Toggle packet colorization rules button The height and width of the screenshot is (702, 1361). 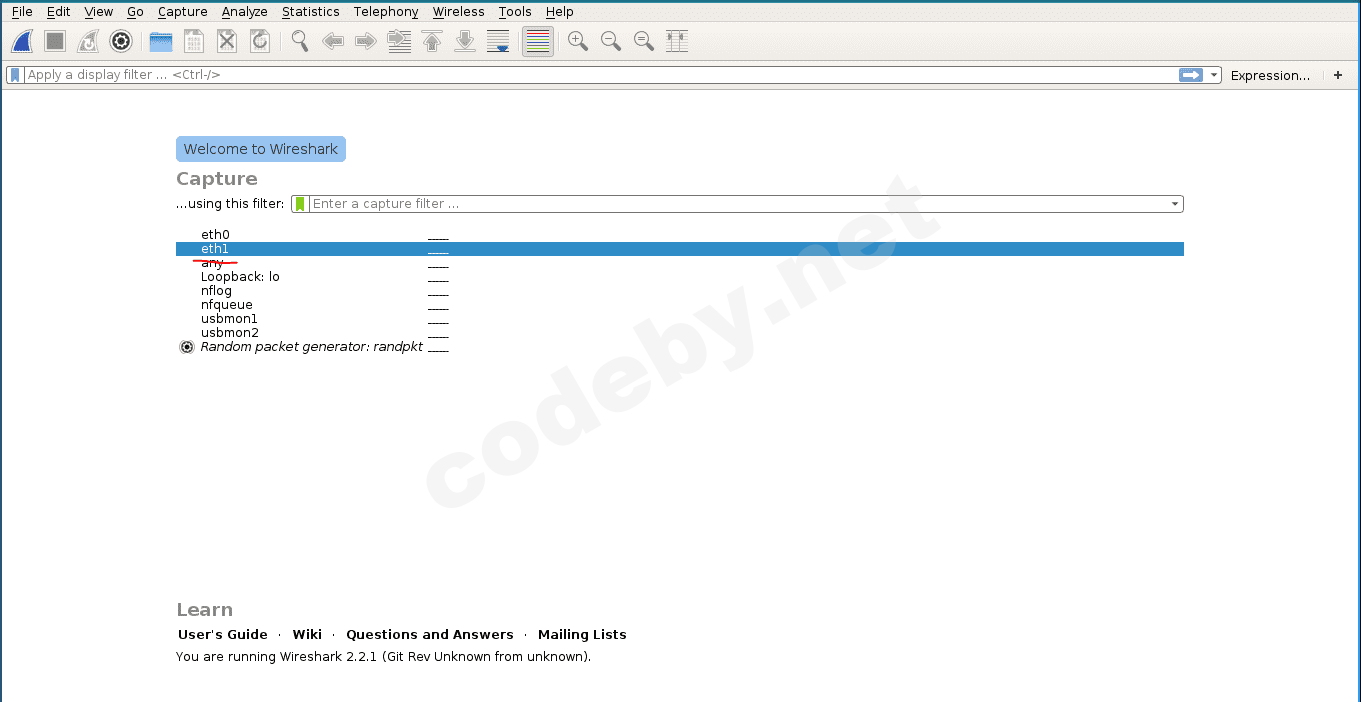538,41
